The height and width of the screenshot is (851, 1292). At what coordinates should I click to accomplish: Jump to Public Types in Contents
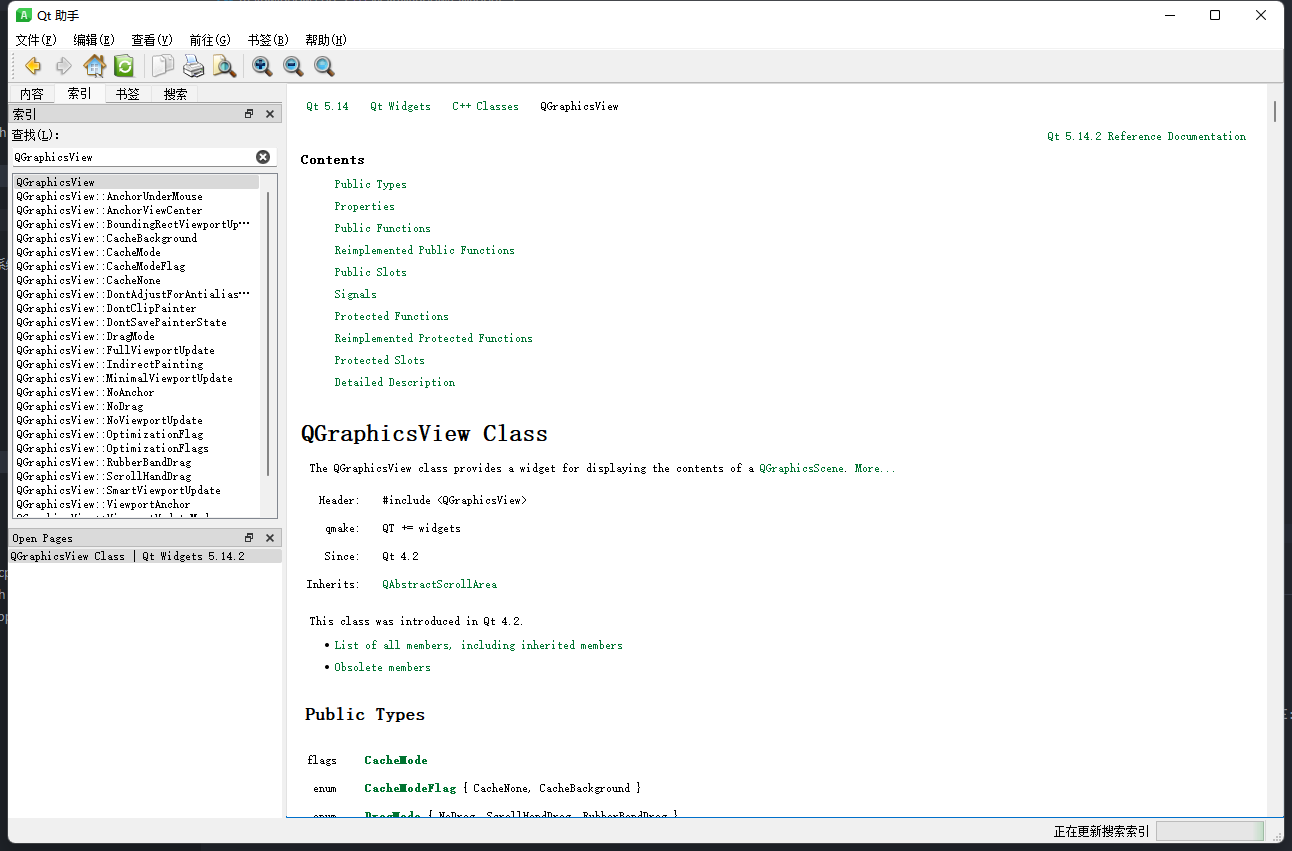pyautogui.click(x=371, y=184)
